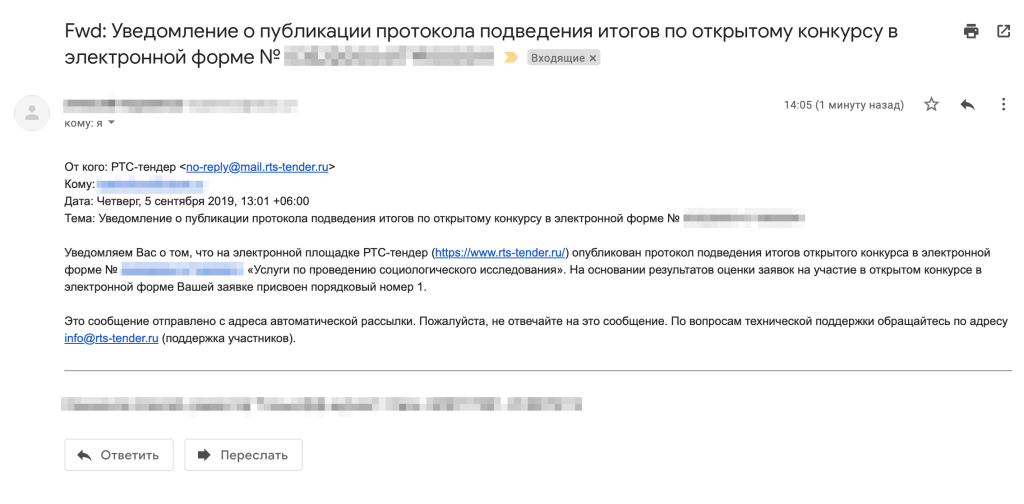
Task: Remove the Входящие label with its ×
Action: pos(593,59)
